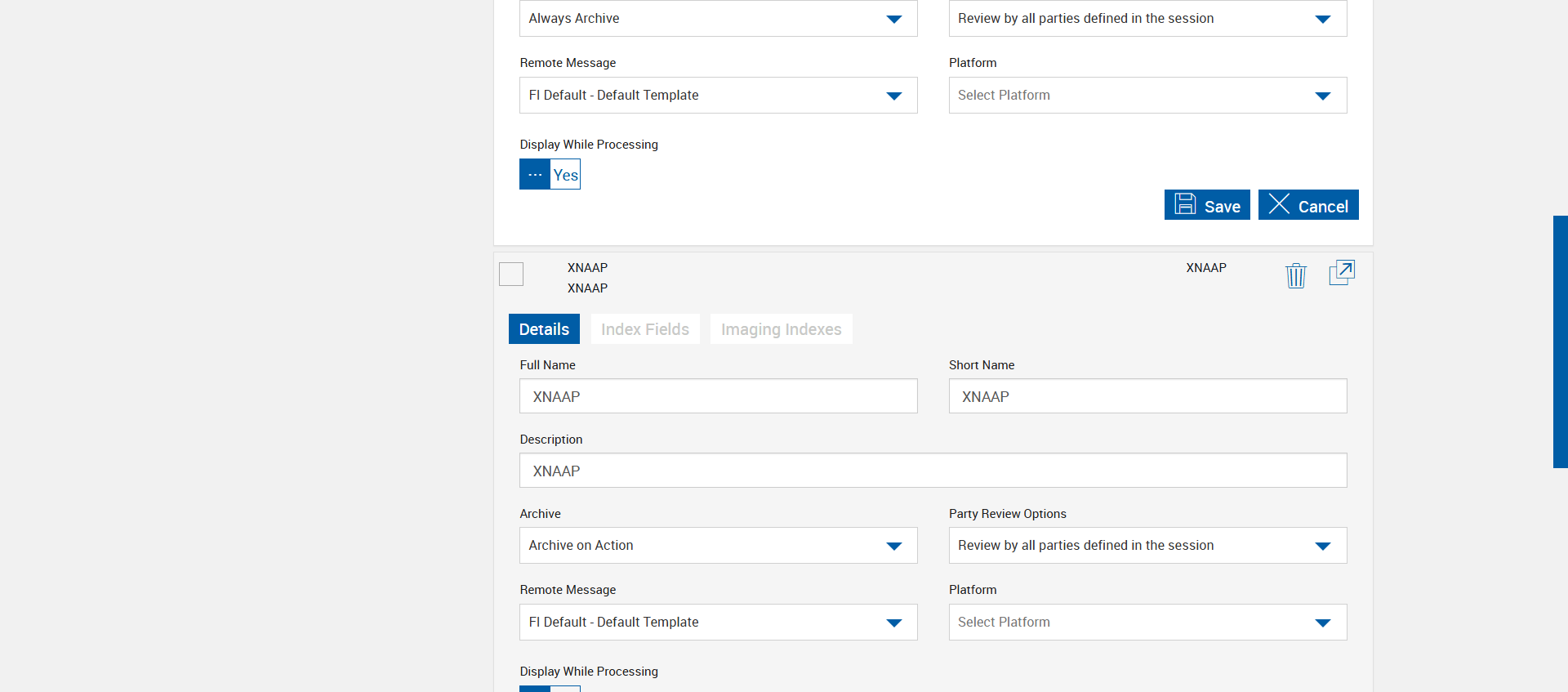Click the trash delete icon for XNAAP
1568x692 pixels.
pos(1295,275)
